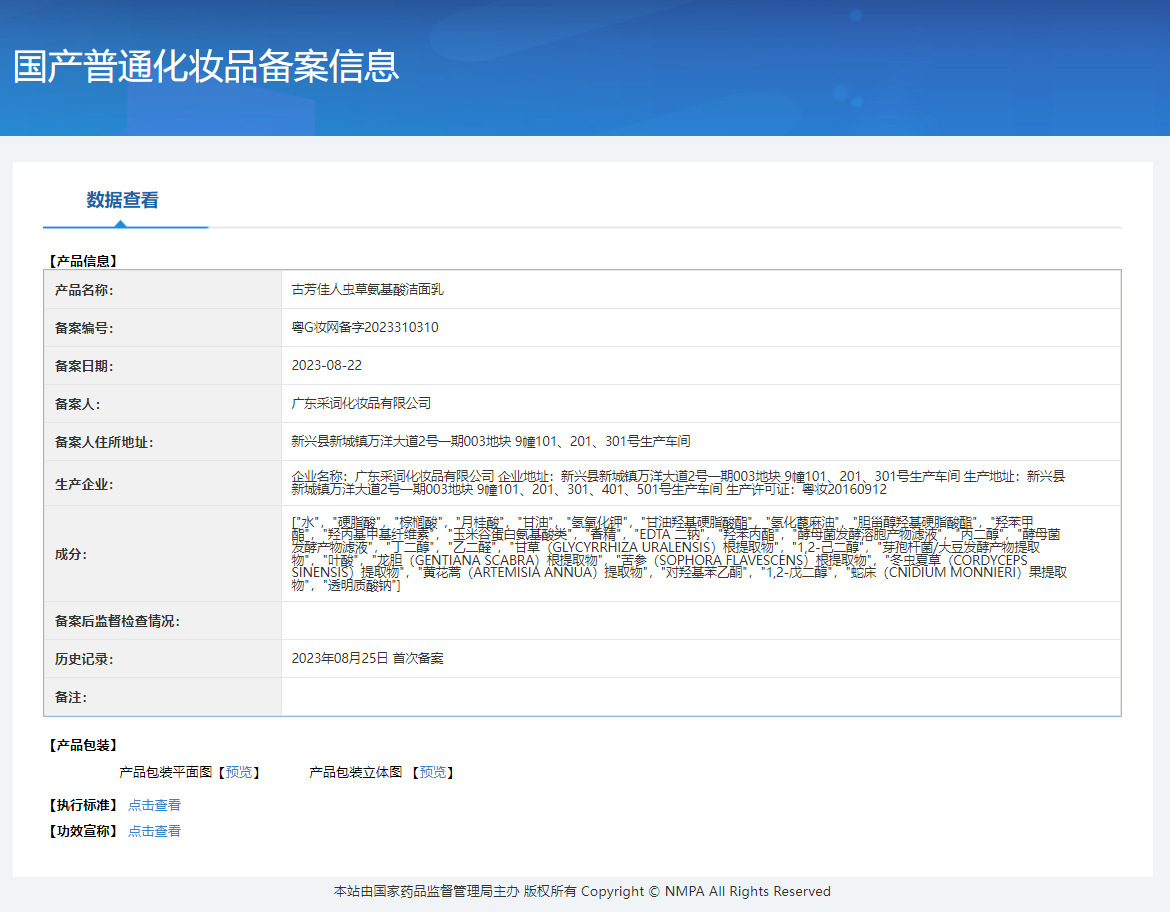Click the 备注 row label

(70, 698)
